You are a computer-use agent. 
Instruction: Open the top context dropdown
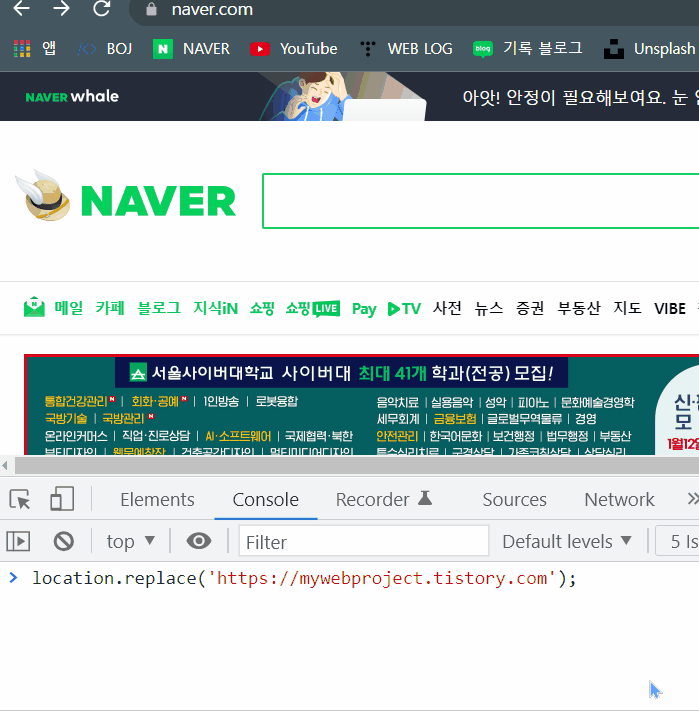point(130,541)
